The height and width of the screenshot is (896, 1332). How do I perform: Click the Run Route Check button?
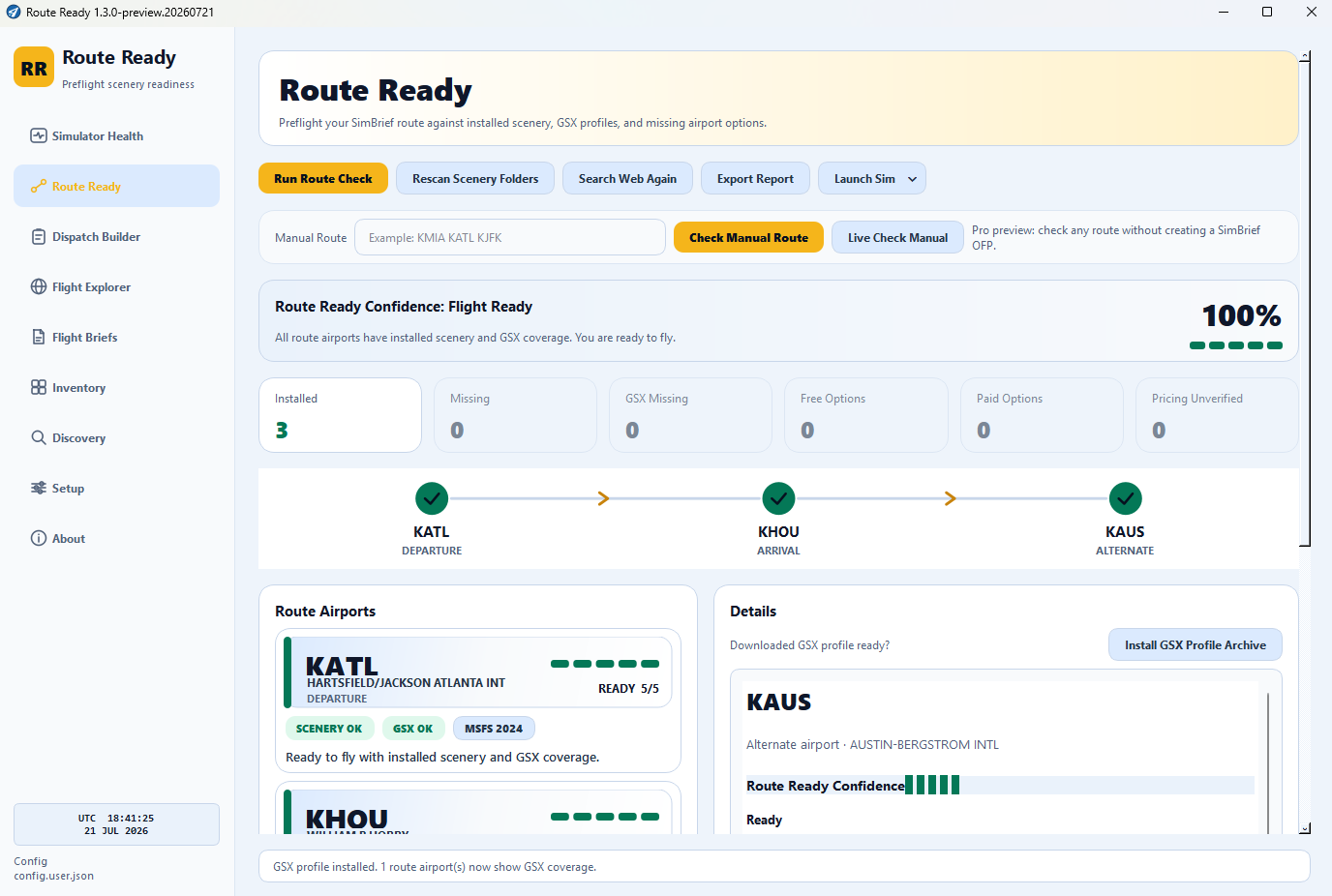point(323,178)
